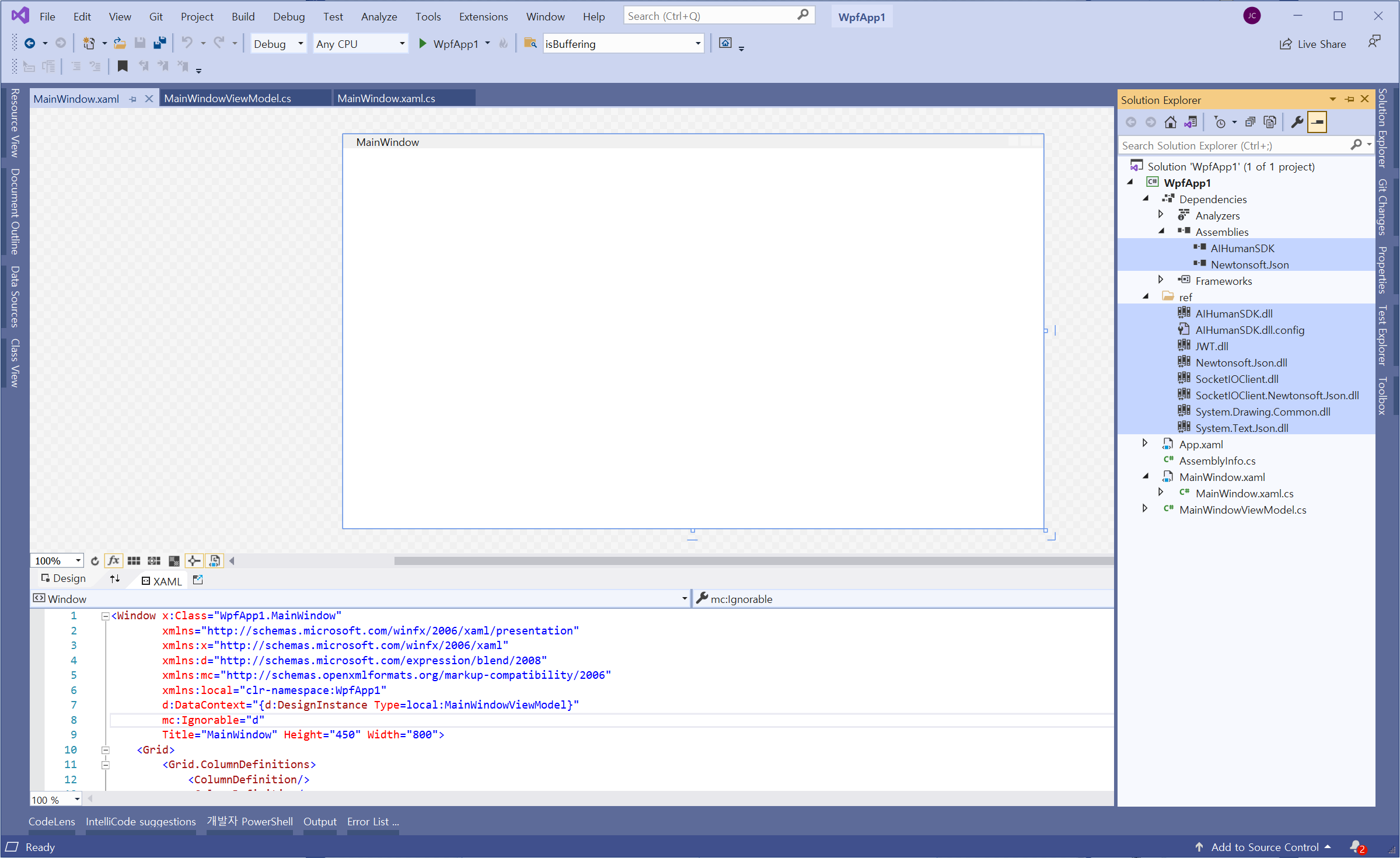The width and height of the screenshot is (1400, 858).
Task: Toggle Snap to snaplines button
Action: tap(194, 561)
